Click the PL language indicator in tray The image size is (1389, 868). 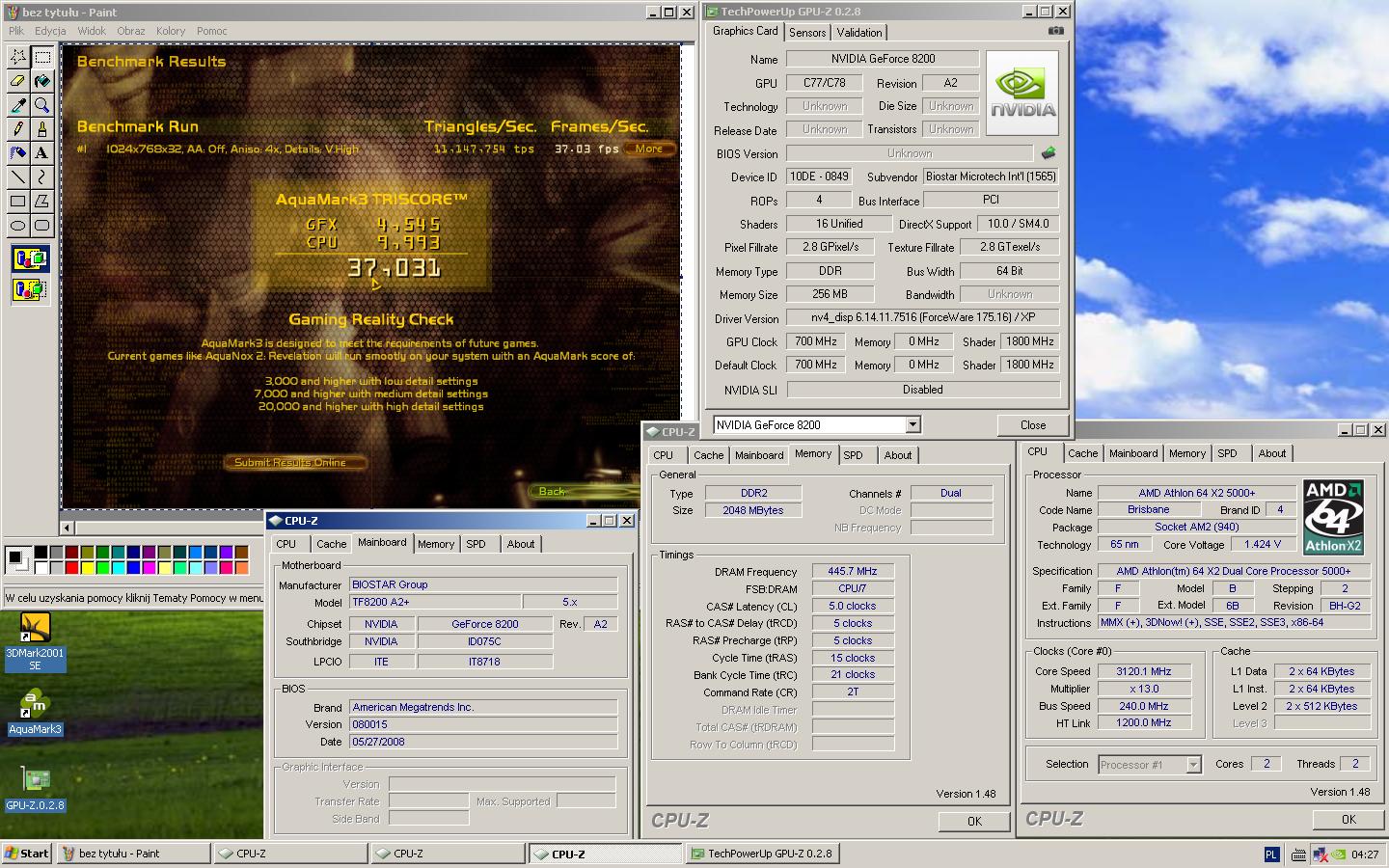[1271, 854]
